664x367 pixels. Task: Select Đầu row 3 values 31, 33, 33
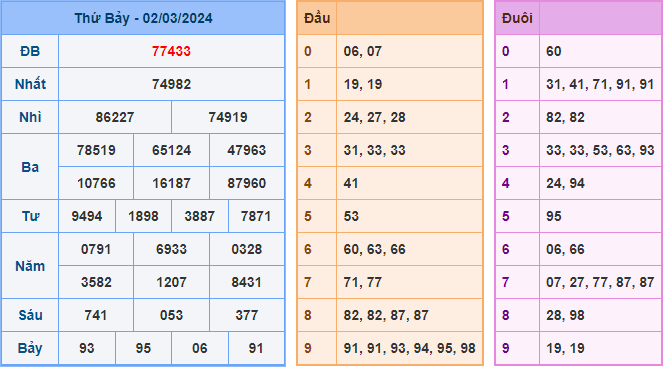point(374,150)
